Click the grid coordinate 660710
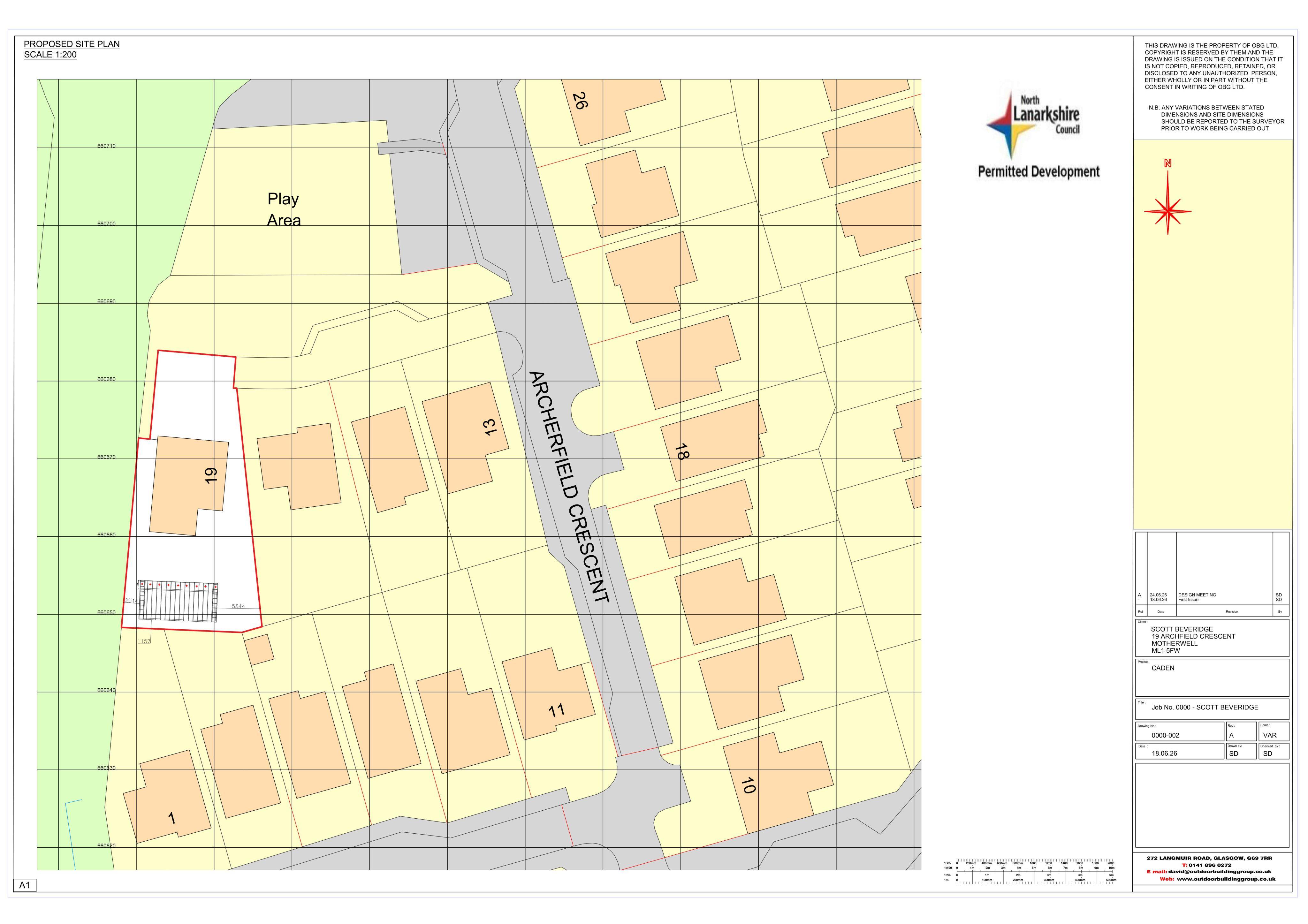 [106, 146]
